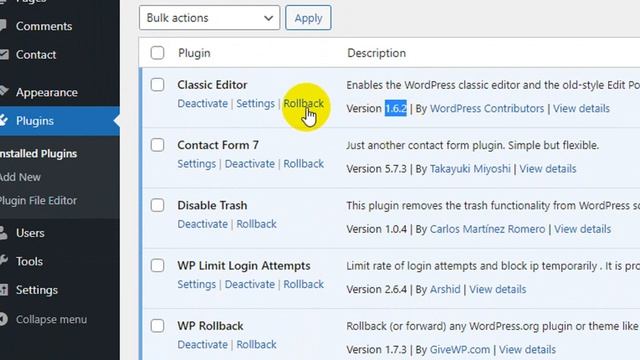The image size is (640, 360).
Task: Open Add New plugin submenu
Action: pyautogui.click(x=20, y=177)
